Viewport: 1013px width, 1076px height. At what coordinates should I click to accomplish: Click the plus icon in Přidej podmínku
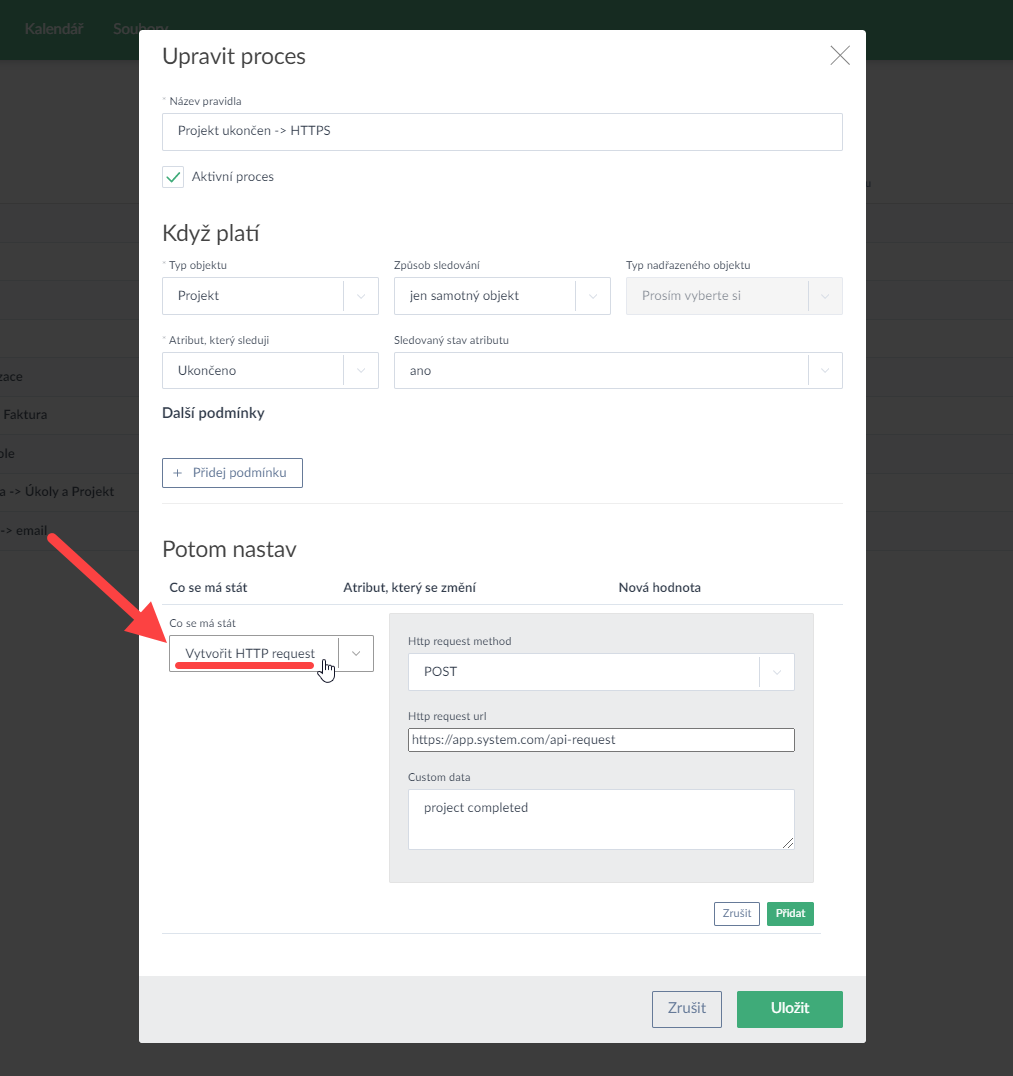[178, 473]
